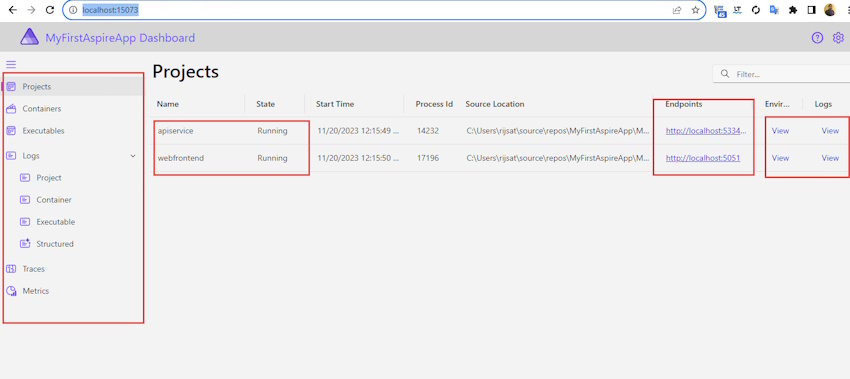Click the Source Location column header

[x=495, y=104]
